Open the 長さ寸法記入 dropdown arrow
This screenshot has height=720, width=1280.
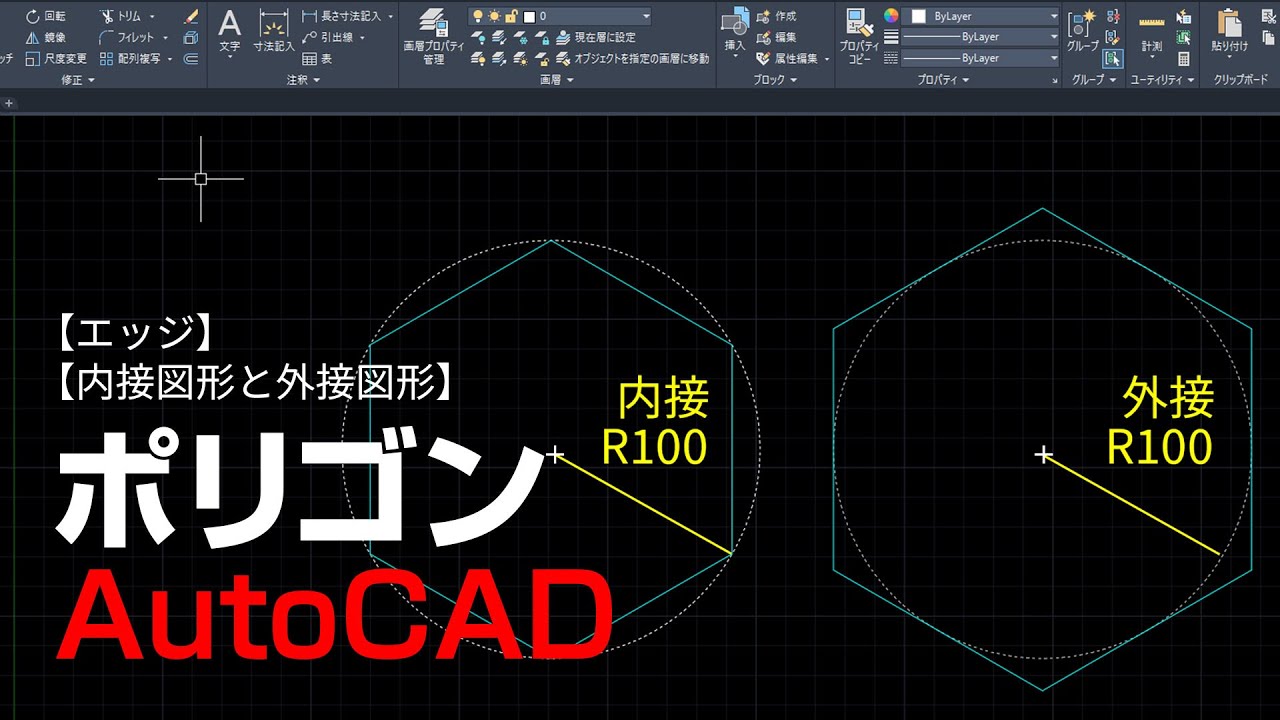[x=390, y=17]
